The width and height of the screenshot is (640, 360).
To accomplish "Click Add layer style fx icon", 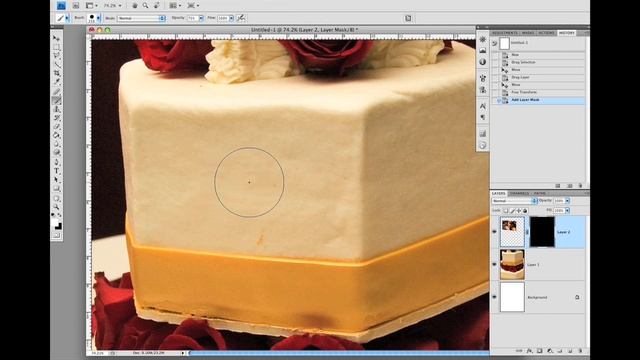I will [x=529, y=351].
